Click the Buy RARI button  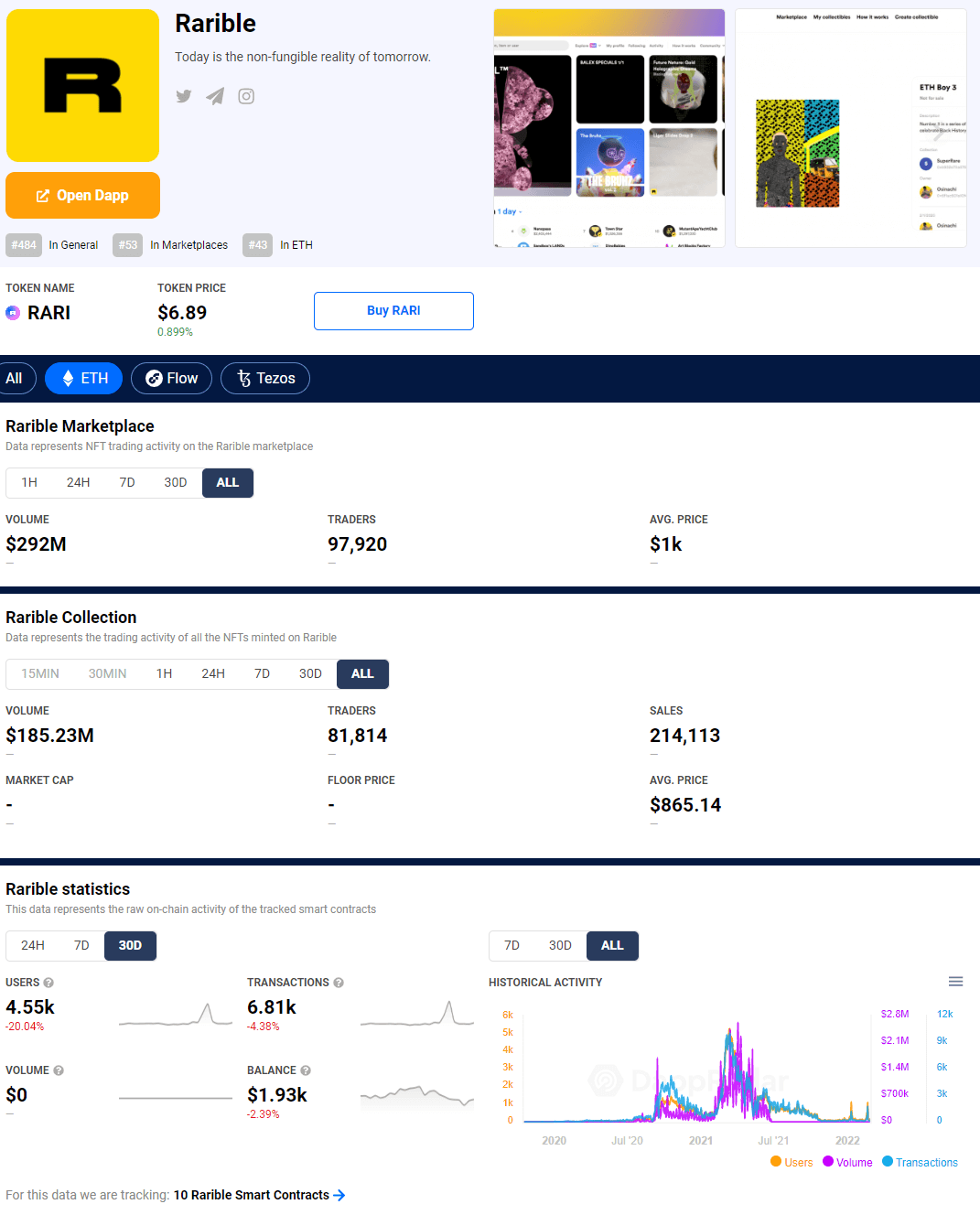pyautogui.click(x=393, y=311)
